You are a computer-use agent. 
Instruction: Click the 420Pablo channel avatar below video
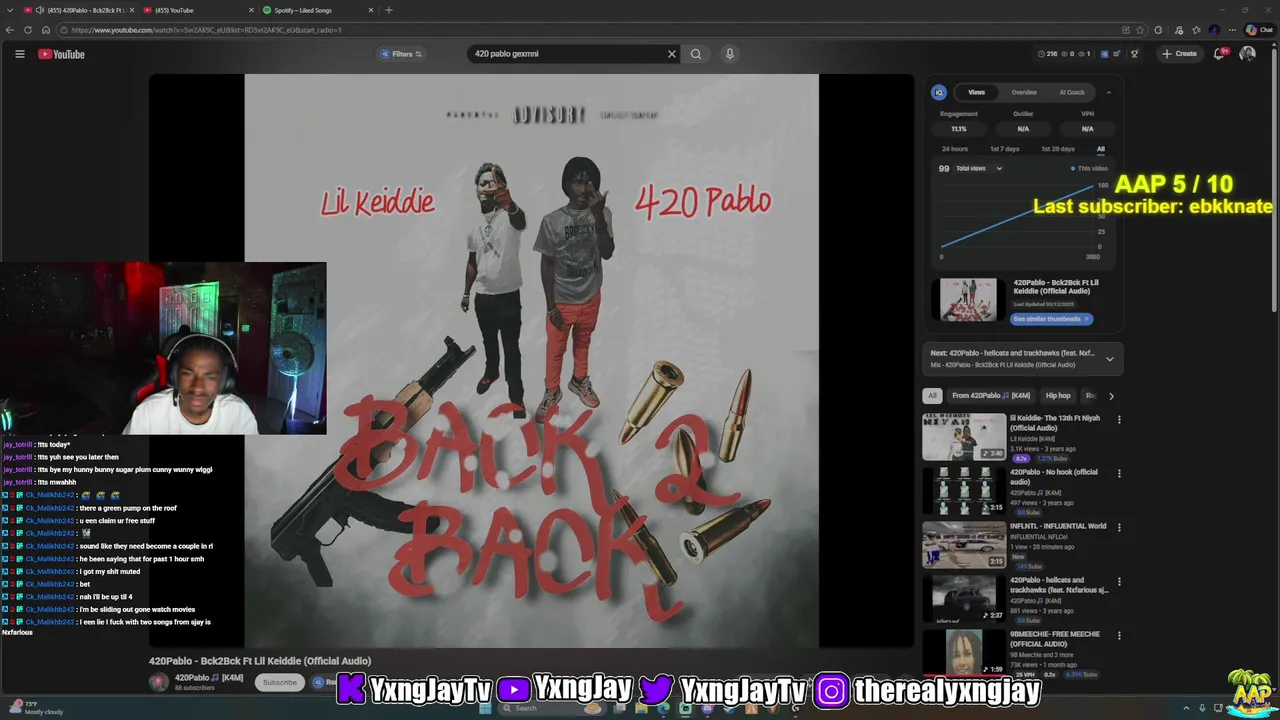(159, 682)
